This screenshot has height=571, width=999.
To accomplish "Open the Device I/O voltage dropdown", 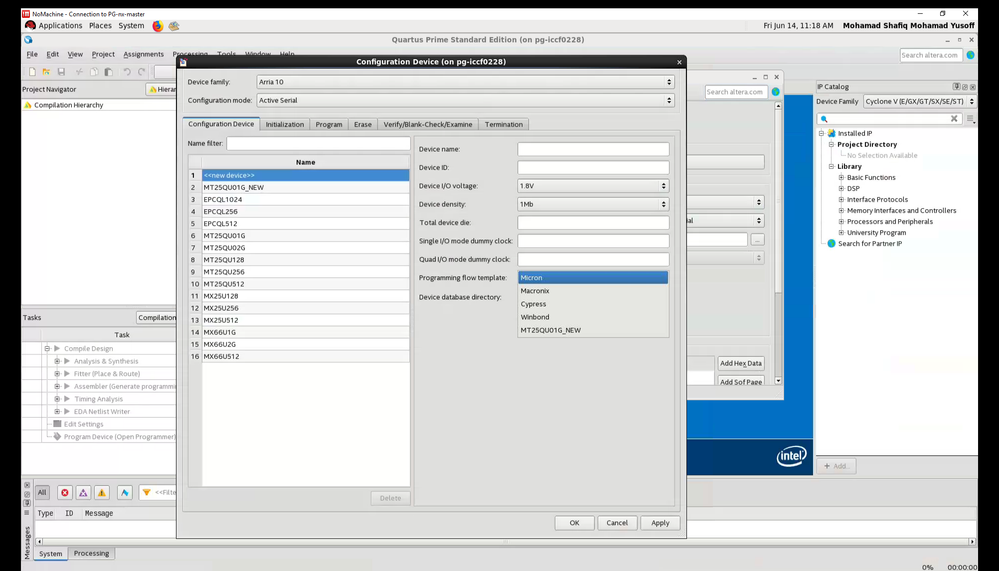I will click(x=592, y=186).
